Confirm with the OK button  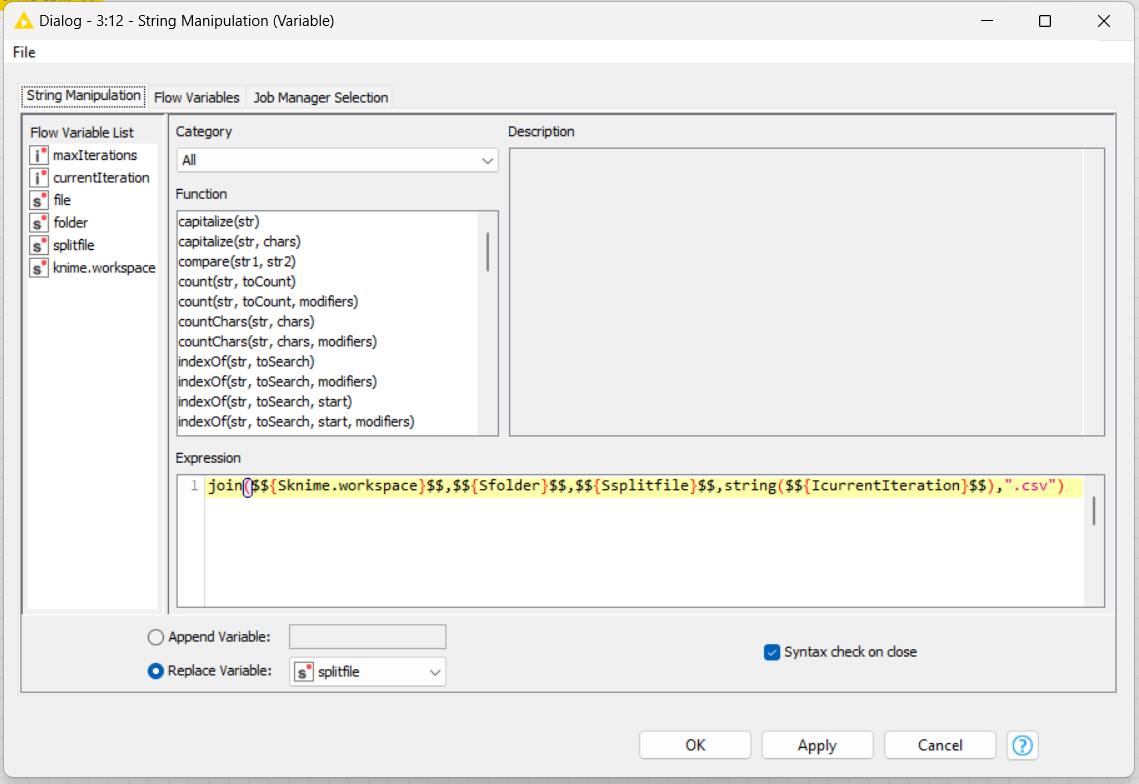[x=695, y=745]
